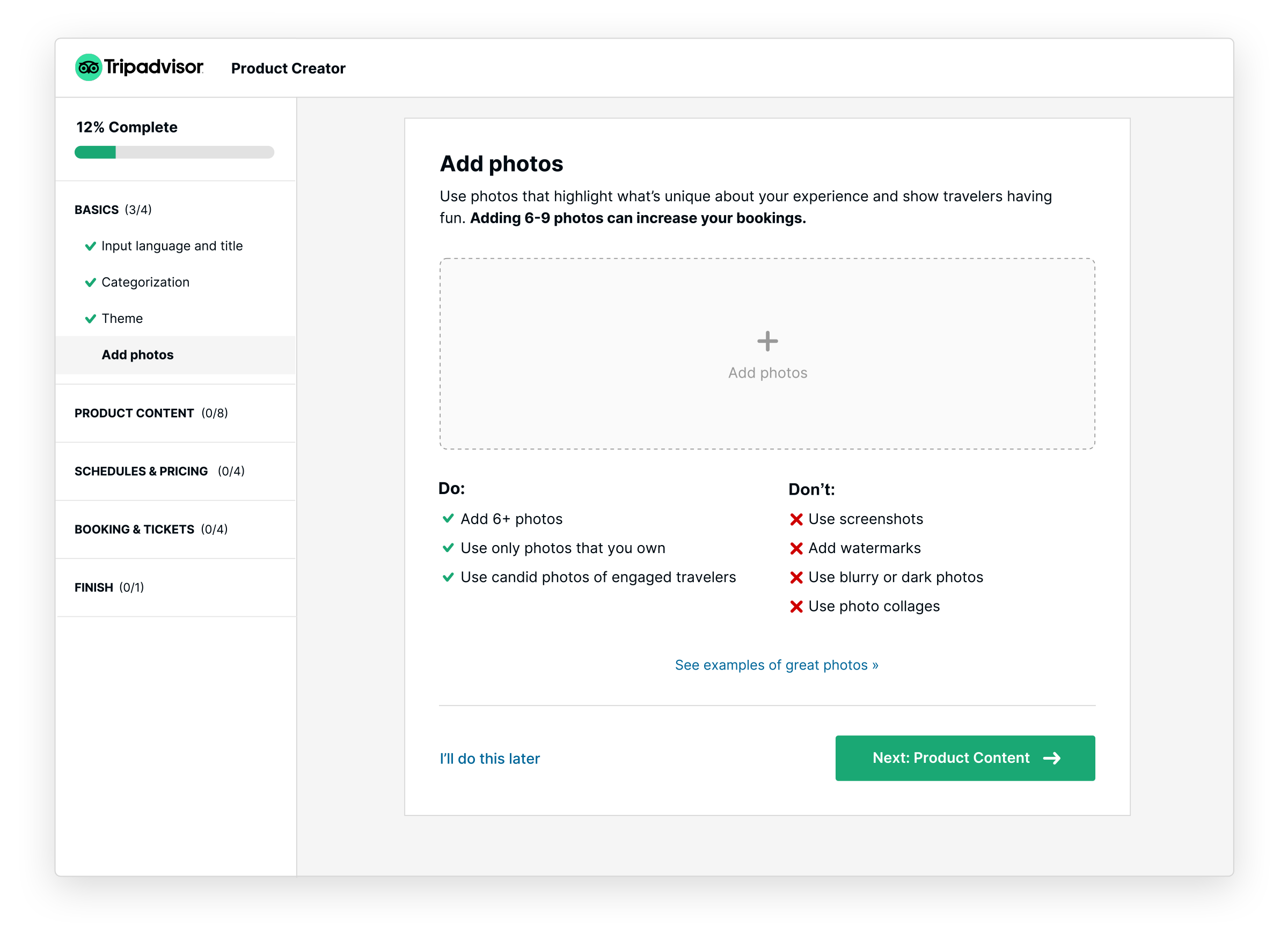Click red X next to Add watermarks
This screenshot has height=949, width=1288.
[795, 549]
